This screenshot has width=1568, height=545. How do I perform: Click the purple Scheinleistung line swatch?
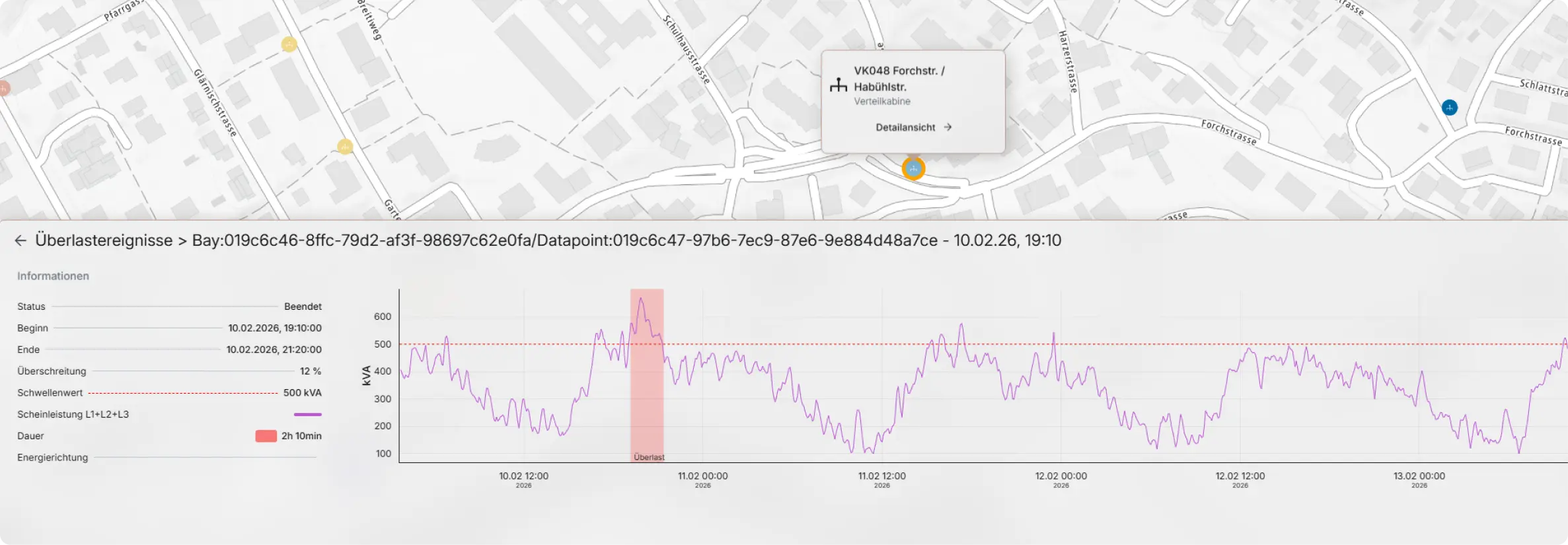307,414
